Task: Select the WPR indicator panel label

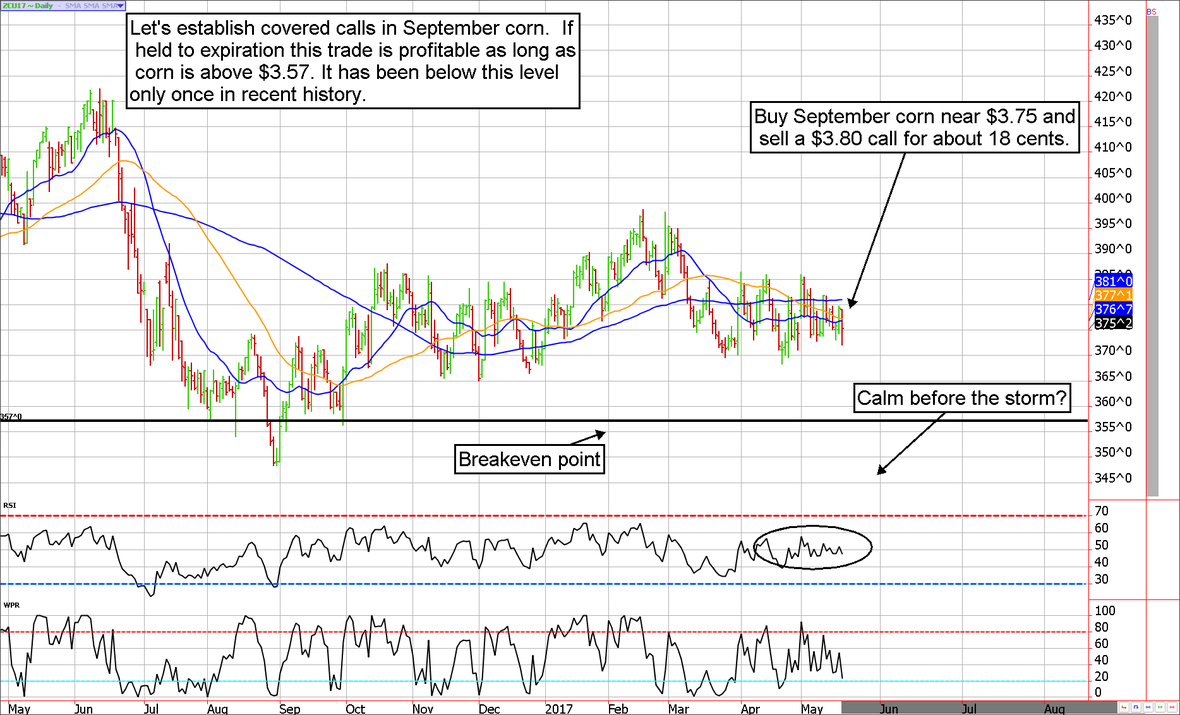Action: click(9, 604)
